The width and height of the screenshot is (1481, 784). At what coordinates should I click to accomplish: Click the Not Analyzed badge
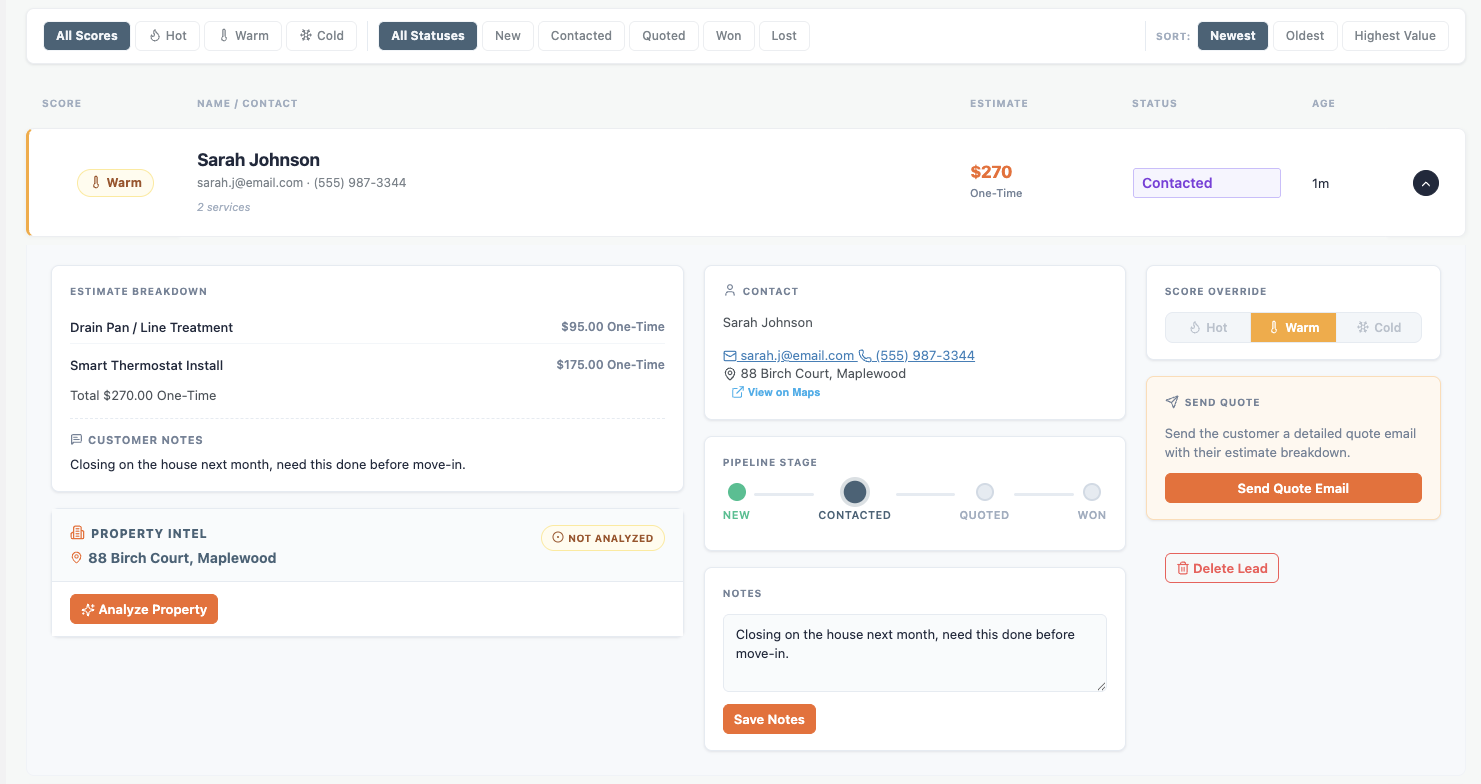click(x=603, y=538)
